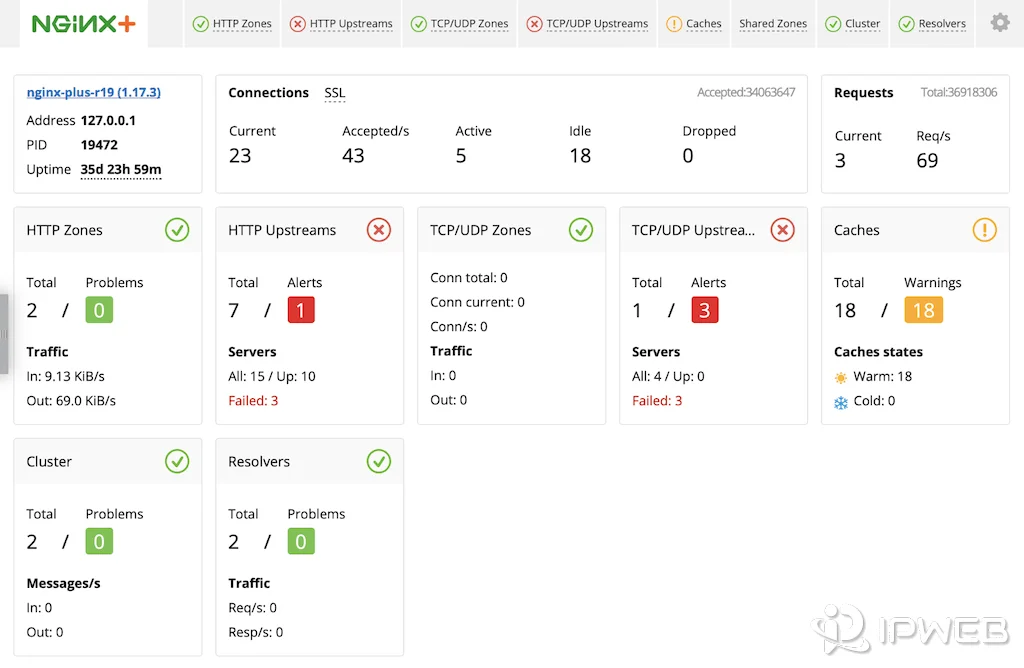Open the TCP/UDP Upstrea... card title
The image size is (1024, 668).
click(x=693, y=230)
